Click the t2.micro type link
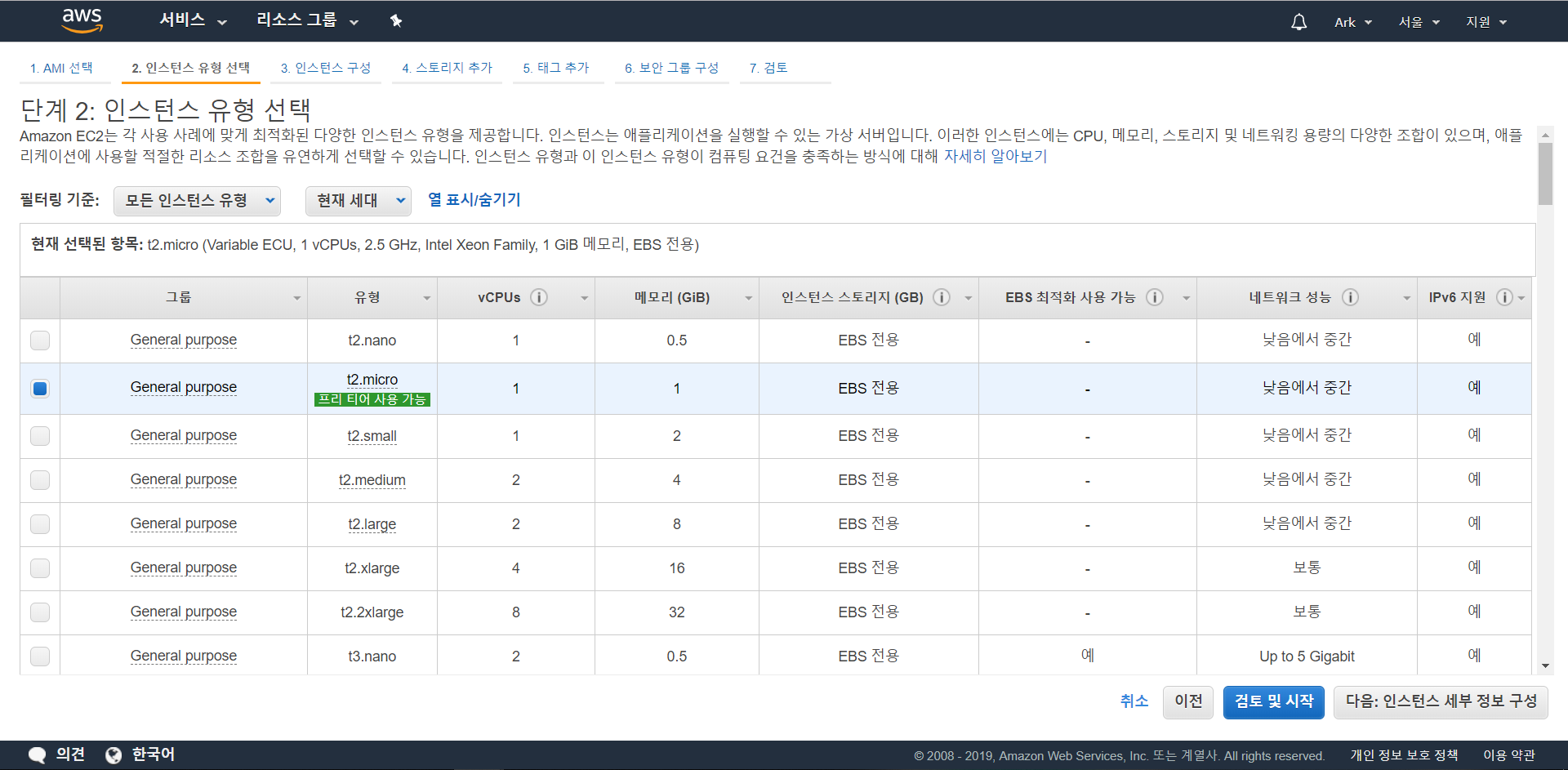 372,380
